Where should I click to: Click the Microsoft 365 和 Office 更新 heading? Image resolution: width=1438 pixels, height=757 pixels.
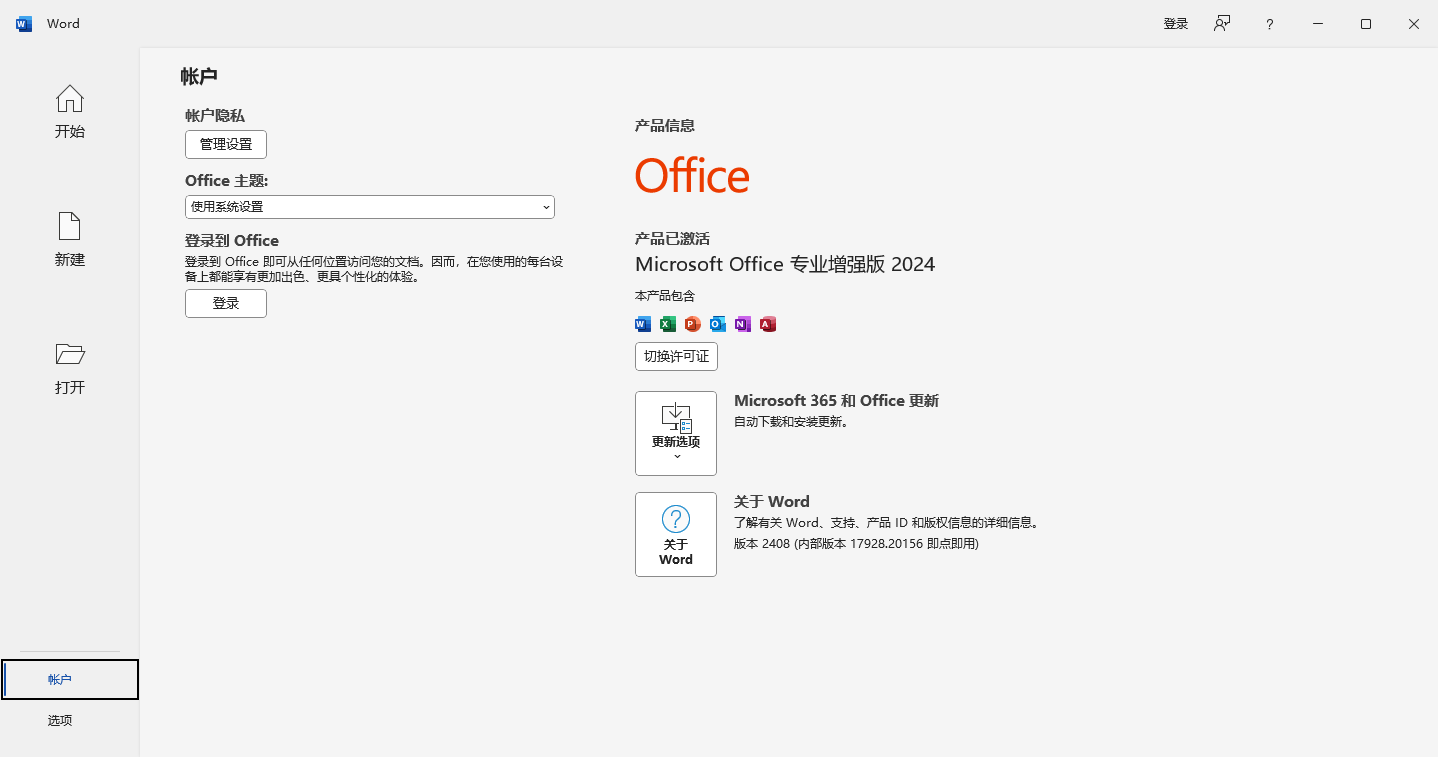click(836, 401)
